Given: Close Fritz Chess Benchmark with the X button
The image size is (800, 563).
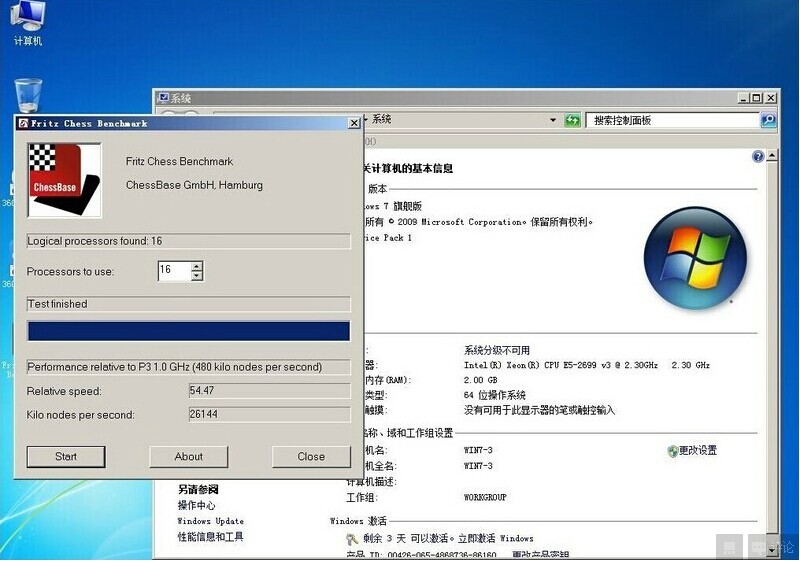Looking at the screenshot, I should click(x=354, y=123).
